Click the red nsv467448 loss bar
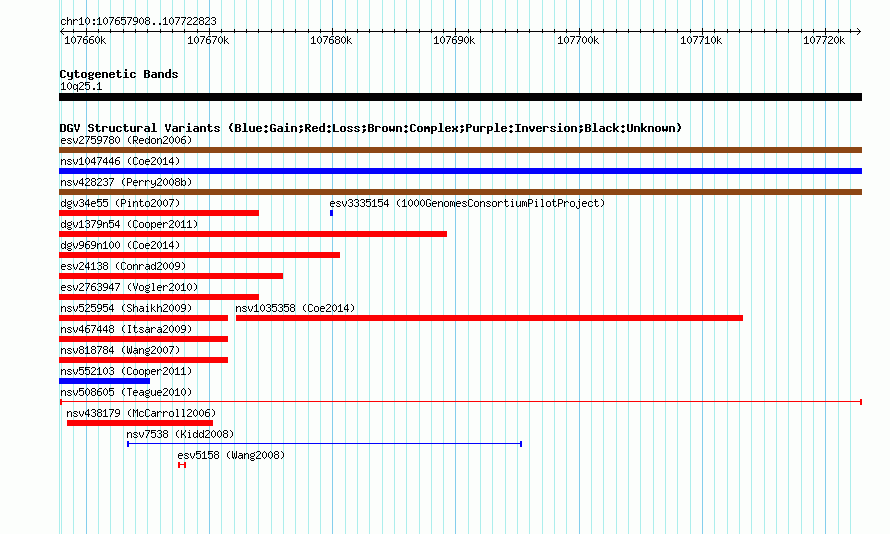 144,339
